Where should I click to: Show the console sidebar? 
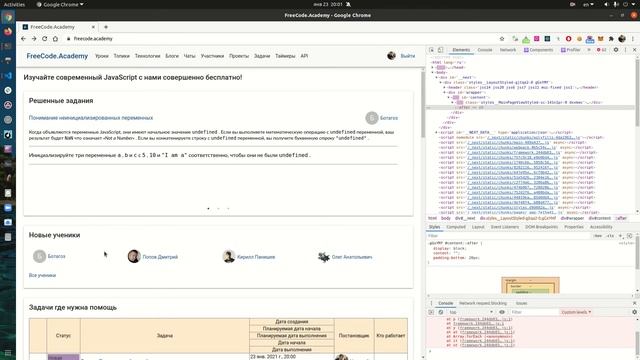pos(431,312)
